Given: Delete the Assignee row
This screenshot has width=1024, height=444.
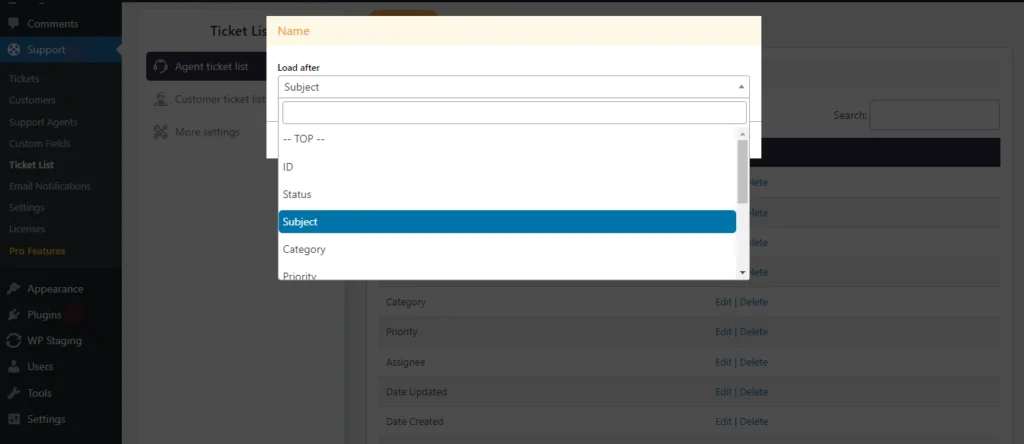Looking at the screenshot, I should pos(754,362).
